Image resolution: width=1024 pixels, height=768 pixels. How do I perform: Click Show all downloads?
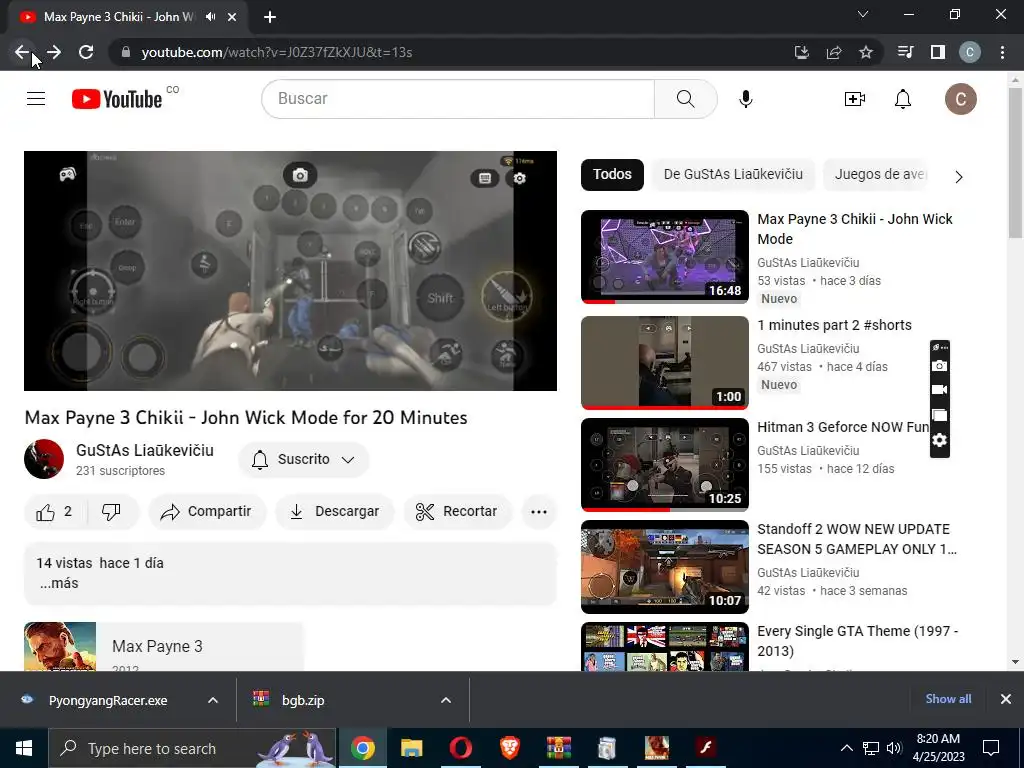click(x=948, y=699)
